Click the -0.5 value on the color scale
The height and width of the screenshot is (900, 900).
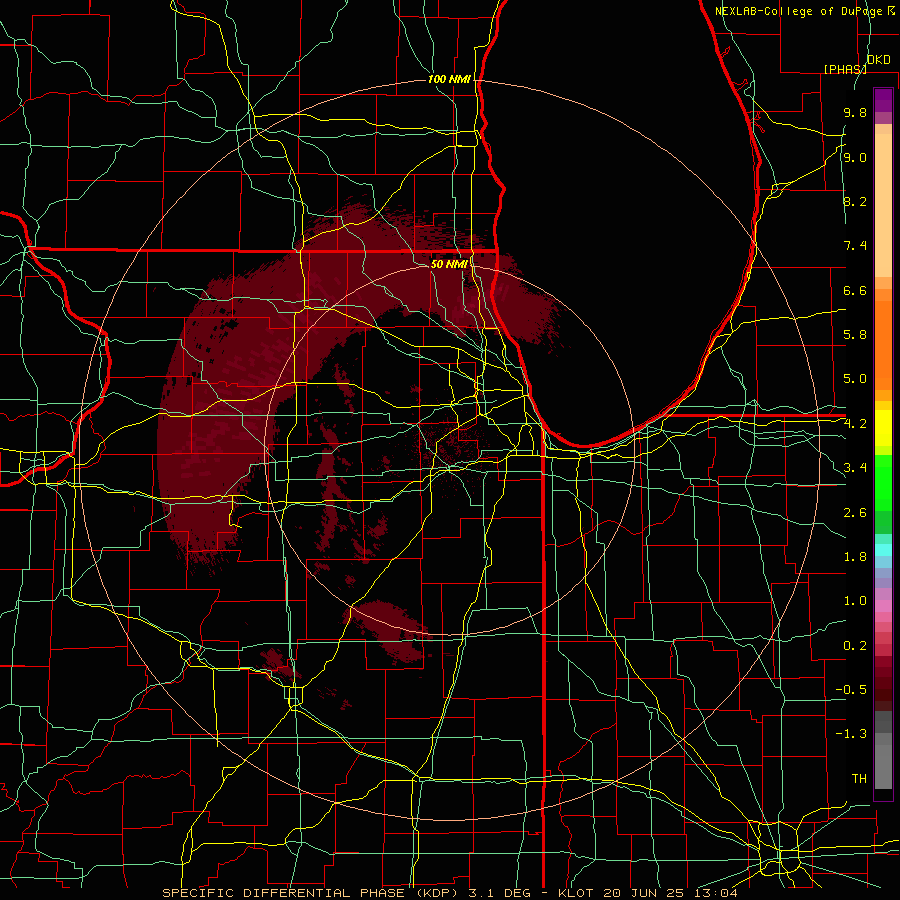coord(851,690)
